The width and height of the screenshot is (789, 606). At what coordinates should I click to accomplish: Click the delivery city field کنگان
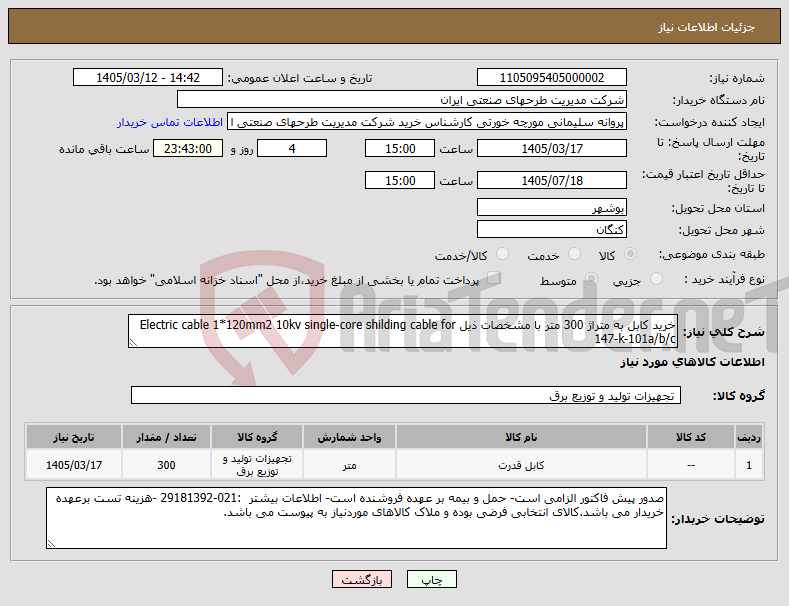[x=551, y=230]
